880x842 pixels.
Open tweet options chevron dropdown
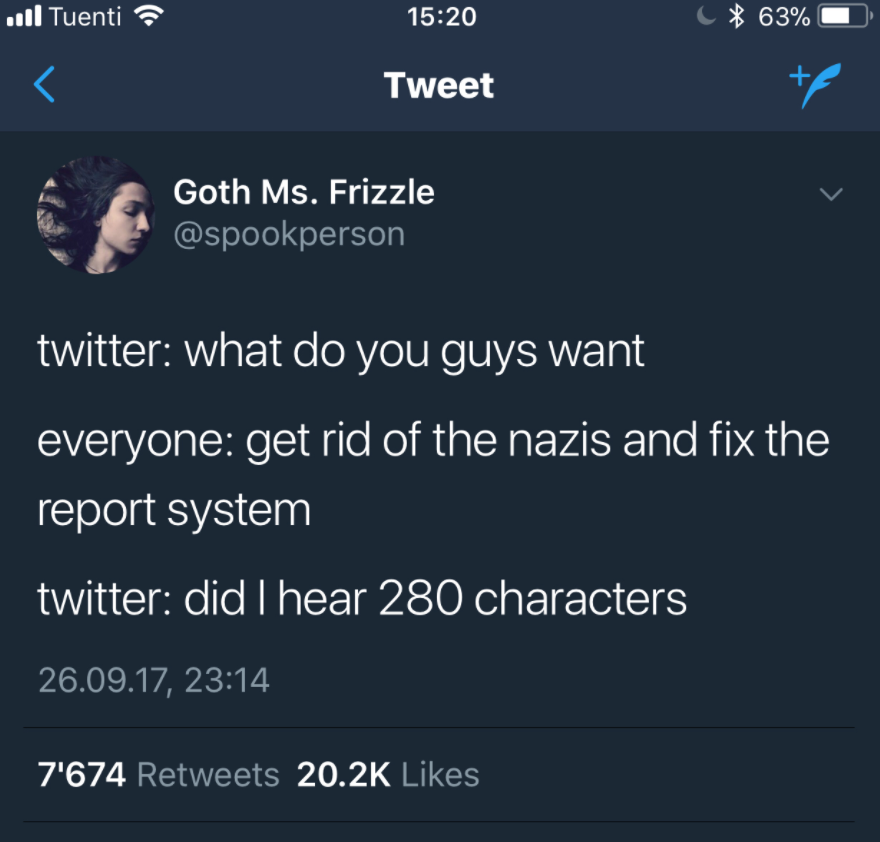click(x=831, y=194)
